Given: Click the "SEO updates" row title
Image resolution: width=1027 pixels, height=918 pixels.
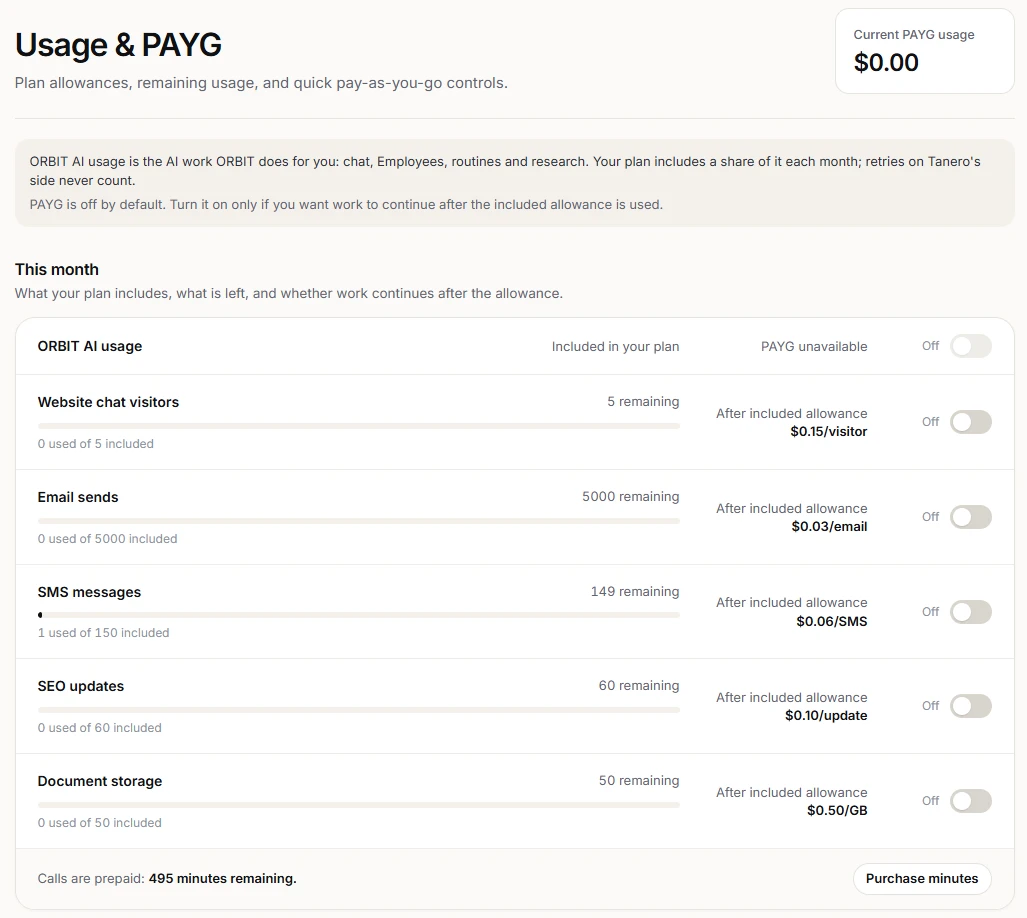Looking at the screenshot, I should coord(81,686).
